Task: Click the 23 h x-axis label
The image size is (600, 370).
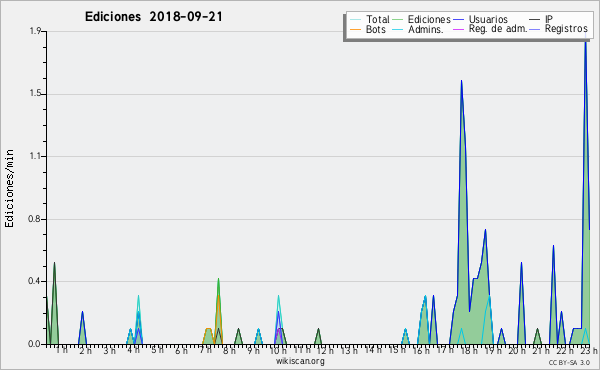Action: [589, 350]
